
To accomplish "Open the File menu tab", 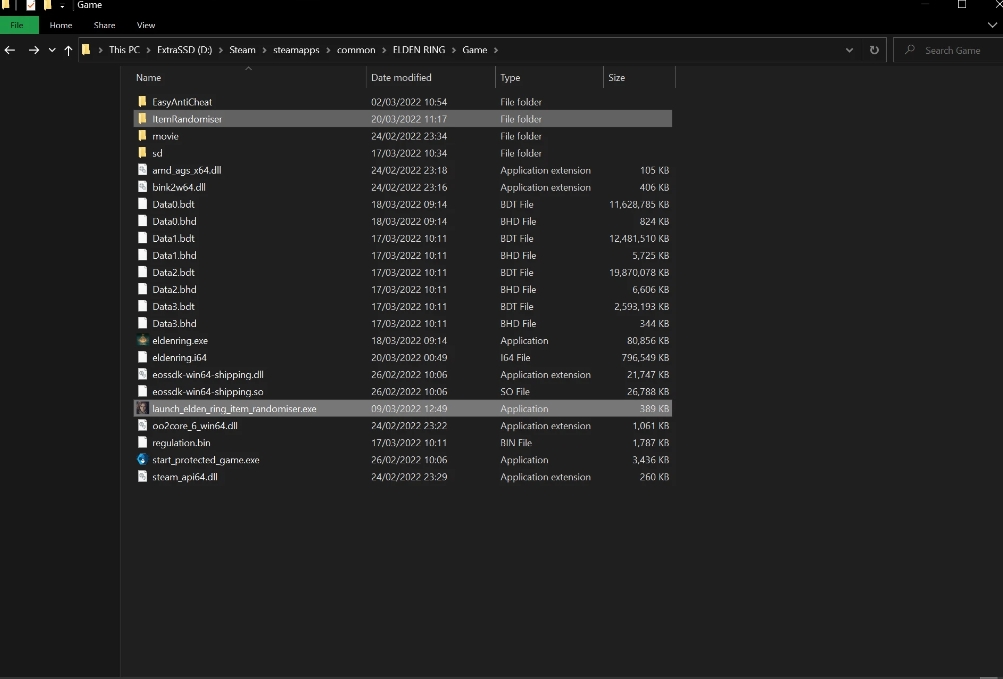I will click(17, 25).
